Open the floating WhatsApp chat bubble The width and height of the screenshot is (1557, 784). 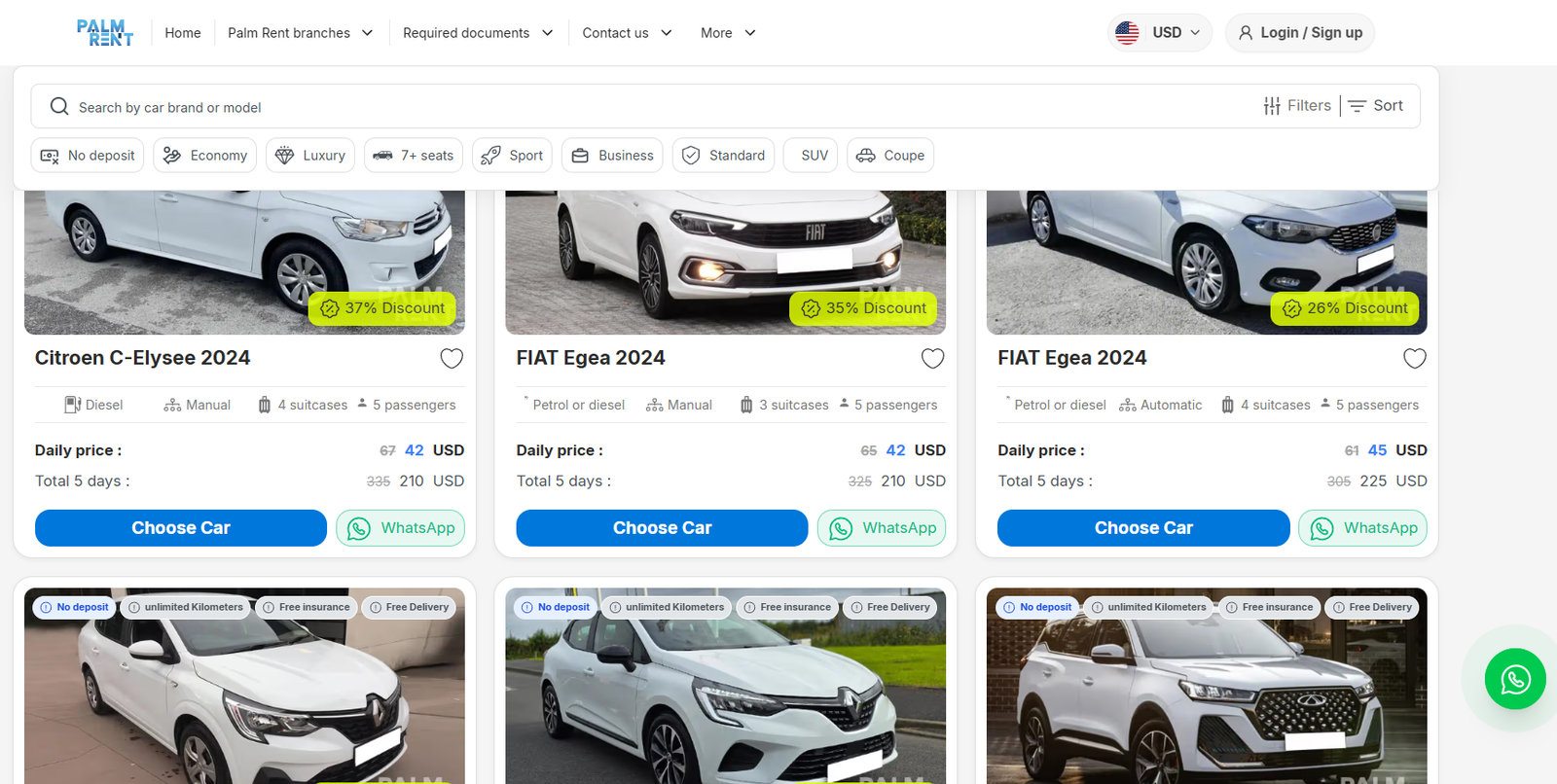click(1515, 679)
